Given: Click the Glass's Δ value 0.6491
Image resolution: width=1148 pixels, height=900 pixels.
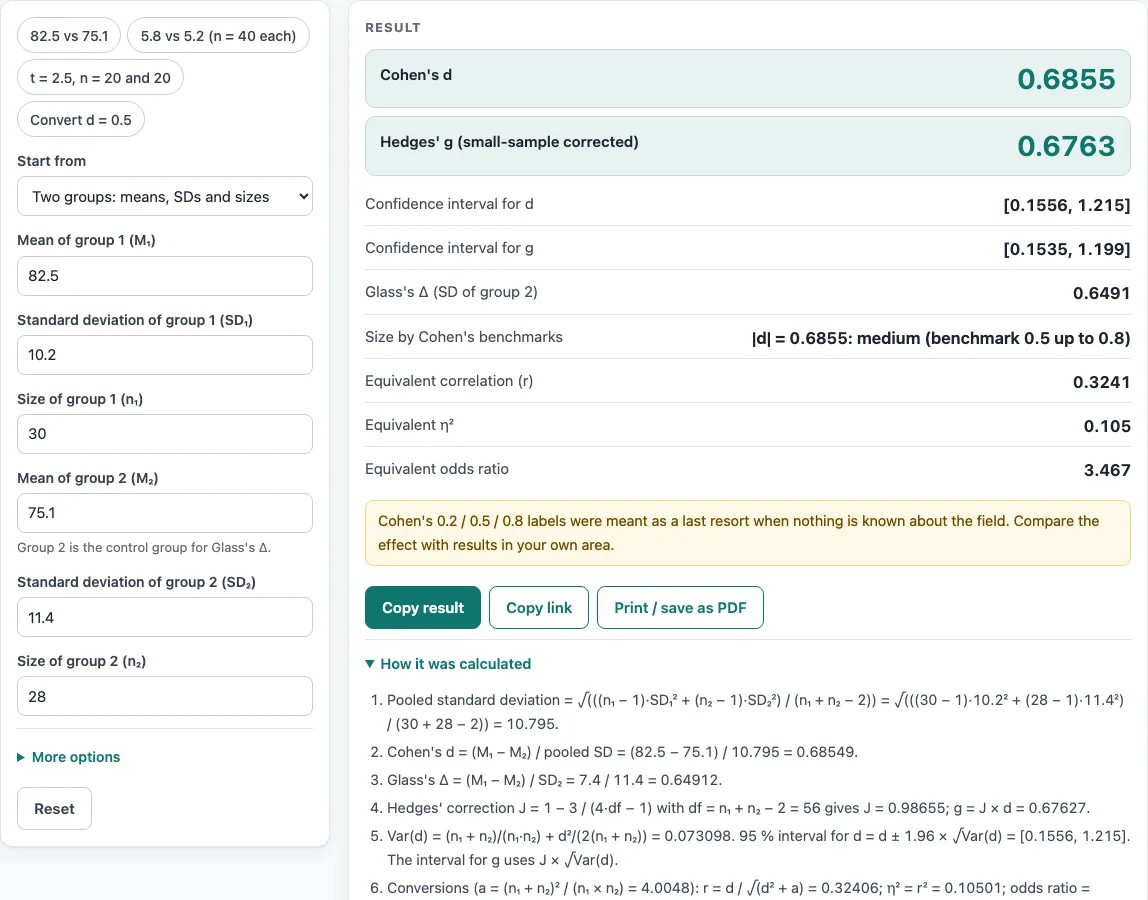Looking at the screenshot, I should point(1101,294).
